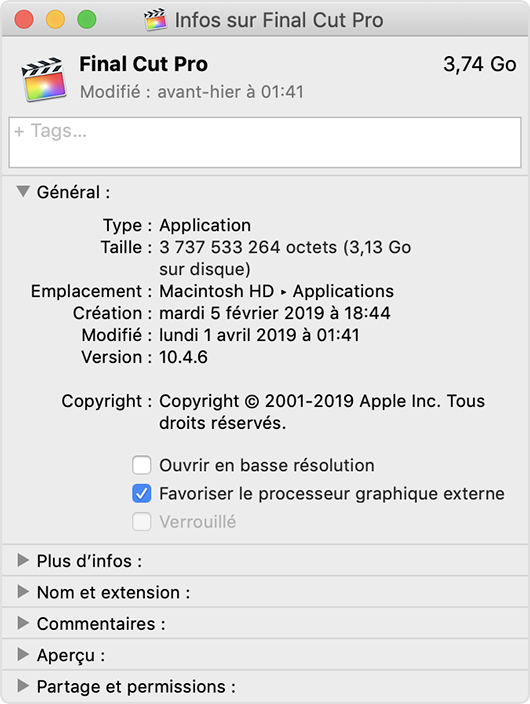
Task: Expand the Plus d'infos section
Action: 23,560
